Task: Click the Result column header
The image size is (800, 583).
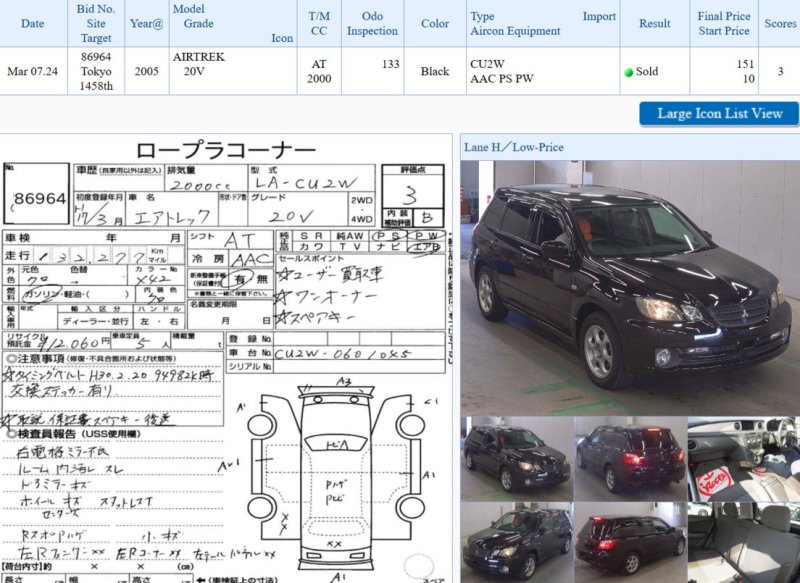Action: click(x=655, y=23)
